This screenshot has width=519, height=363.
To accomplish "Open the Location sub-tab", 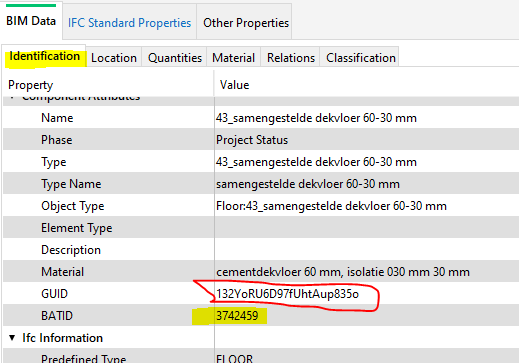I will click(114, 58).
